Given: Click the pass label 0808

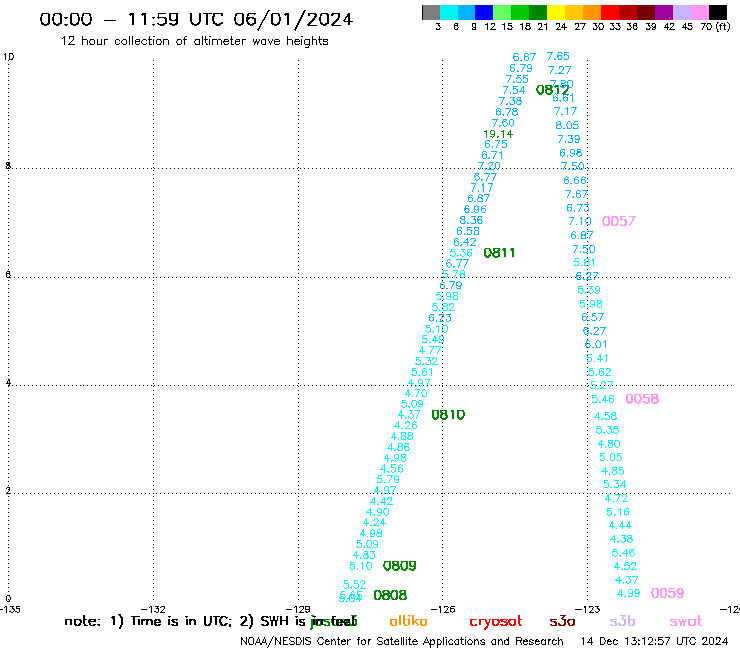Looking at the screenshot, I should pyautogui.click(x=390, y=595).
